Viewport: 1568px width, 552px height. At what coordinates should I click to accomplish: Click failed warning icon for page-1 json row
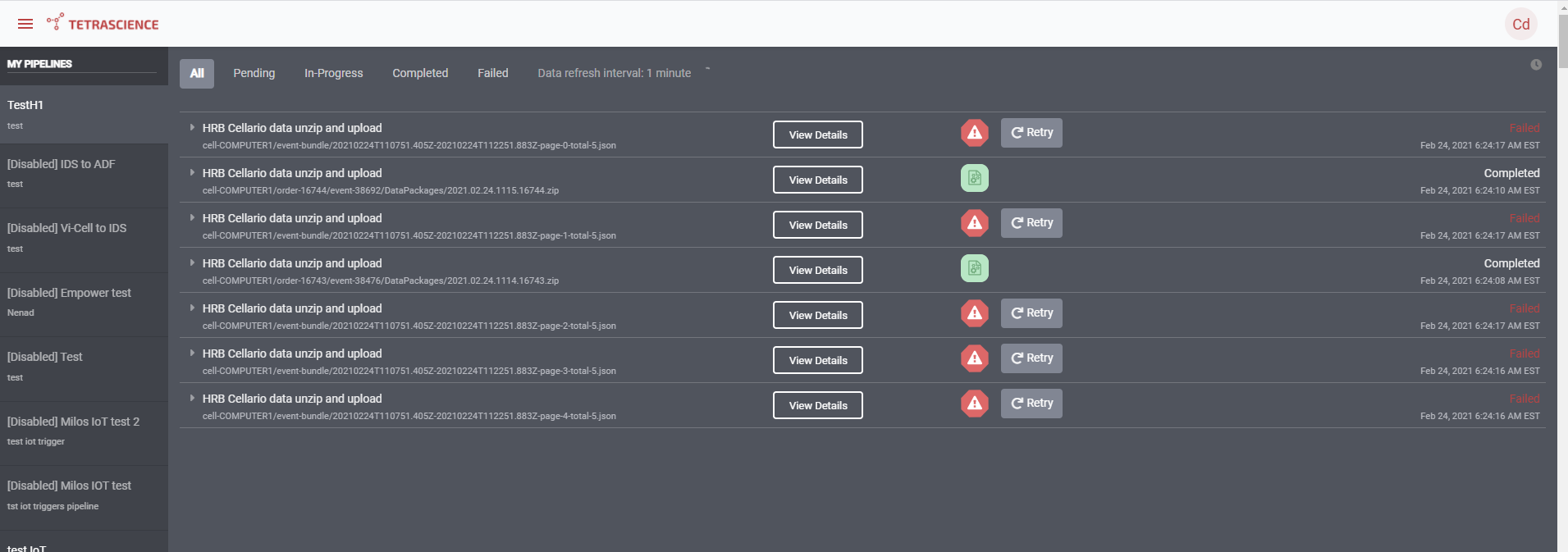point(975,223)
